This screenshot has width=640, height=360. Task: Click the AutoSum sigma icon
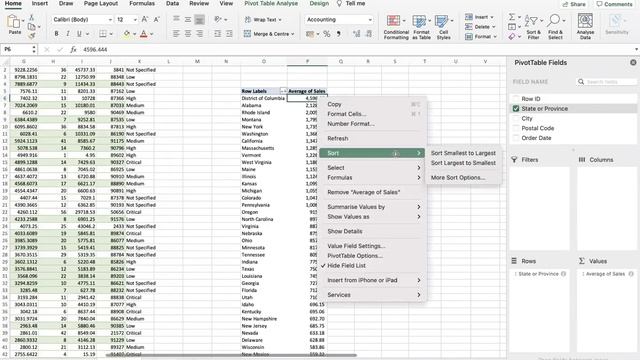pos(511,17)
